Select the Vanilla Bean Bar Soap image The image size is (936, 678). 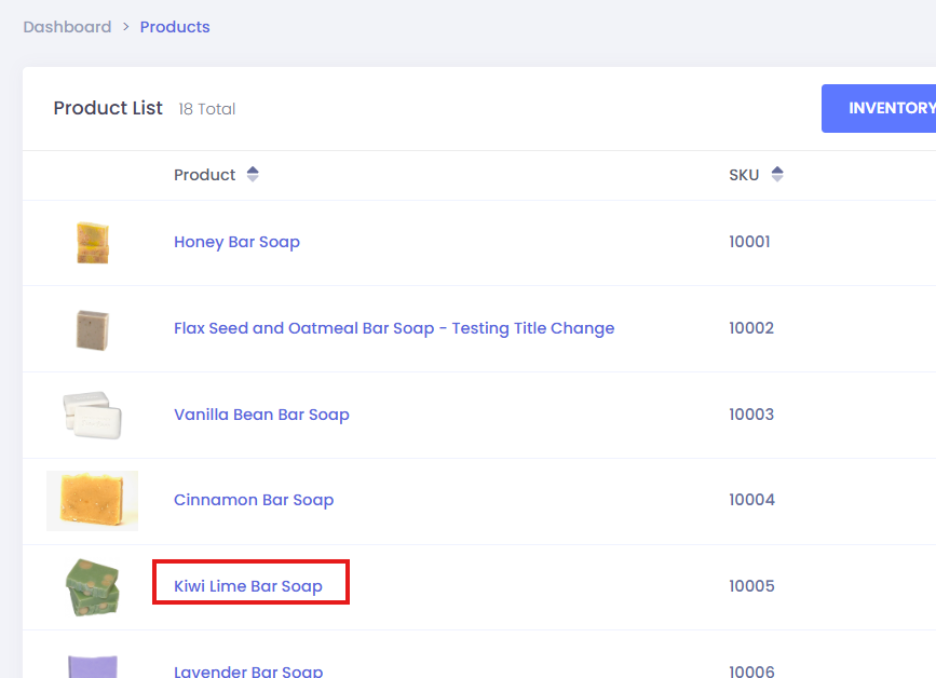[x=92, y=415]
